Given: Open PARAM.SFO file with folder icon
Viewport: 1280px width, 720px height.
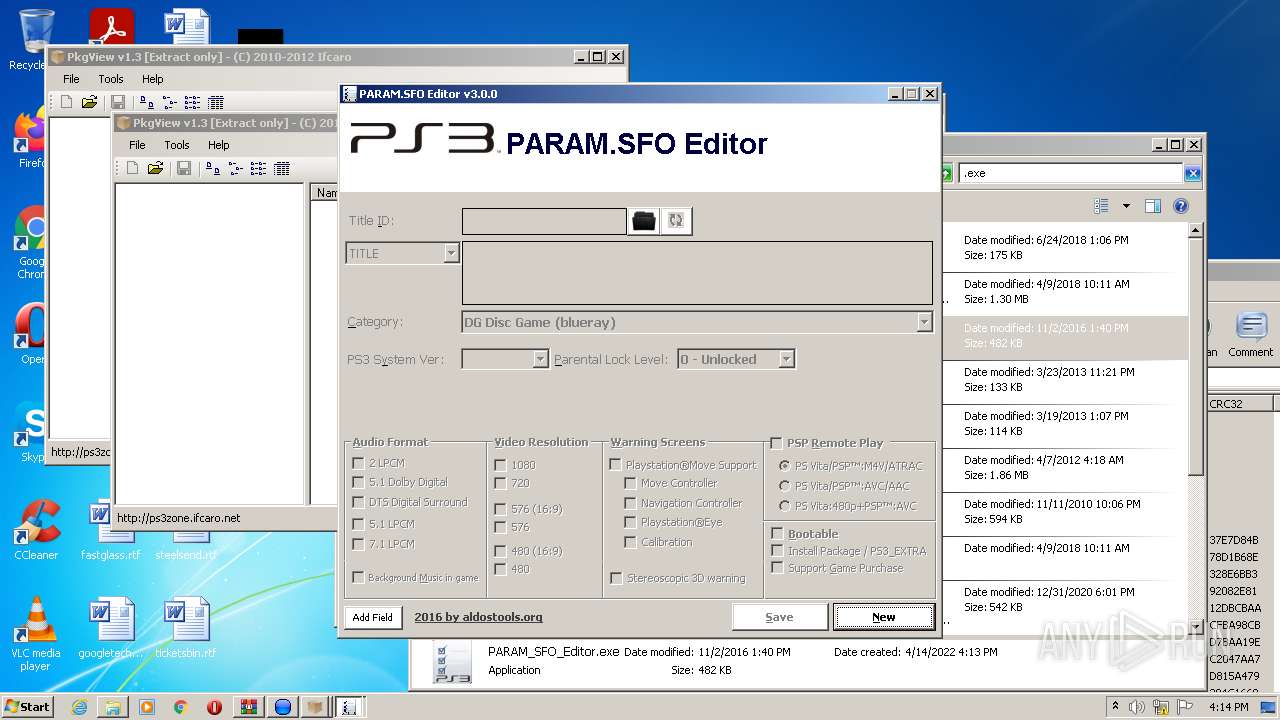Looking at the screenshot, I should (x=644, y=221).
